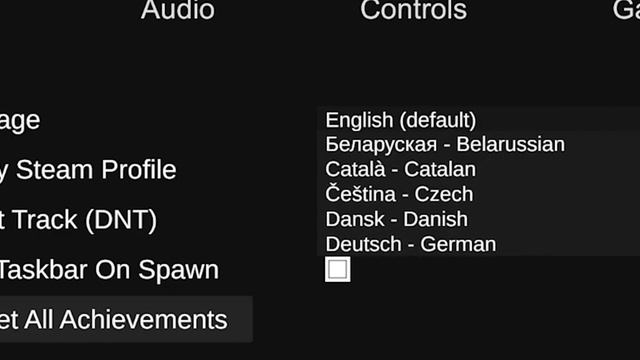Select the Беларуская entry in dropdown

pyautogui.click(x=478, y=144)
